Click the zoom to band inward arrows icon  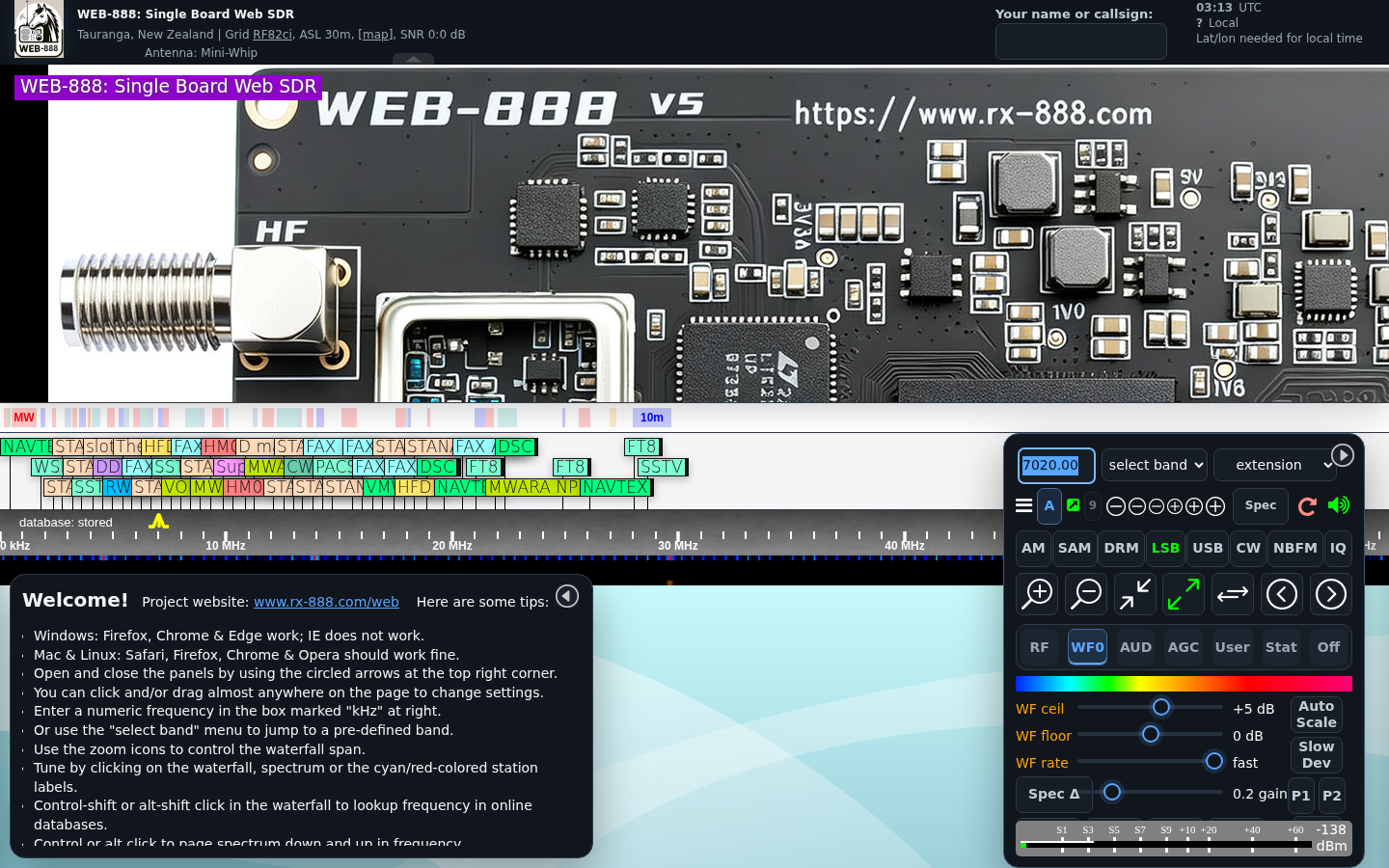pos(1135,594)
